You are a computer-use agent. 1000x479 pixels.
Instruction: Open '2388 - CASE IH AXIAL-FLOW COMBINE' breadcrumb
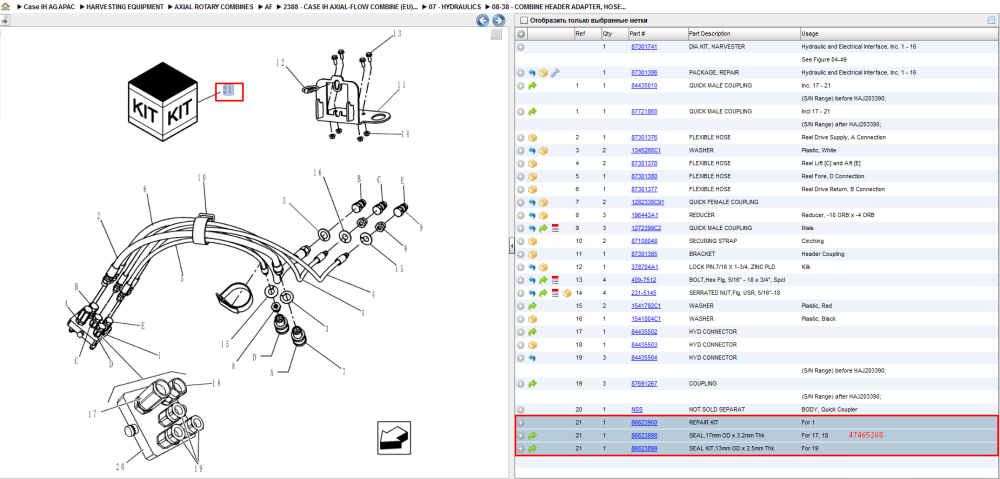(x=350, y=6)
